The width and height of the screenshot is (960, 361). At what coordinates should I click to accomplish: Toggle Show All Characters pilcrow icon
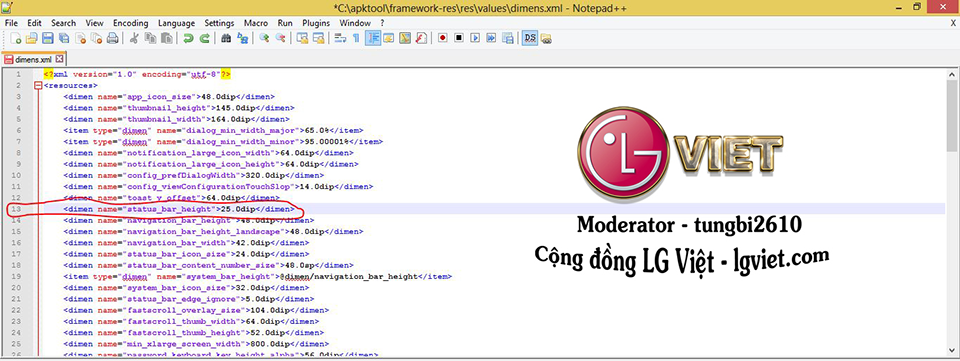click(x=356, y=38)
